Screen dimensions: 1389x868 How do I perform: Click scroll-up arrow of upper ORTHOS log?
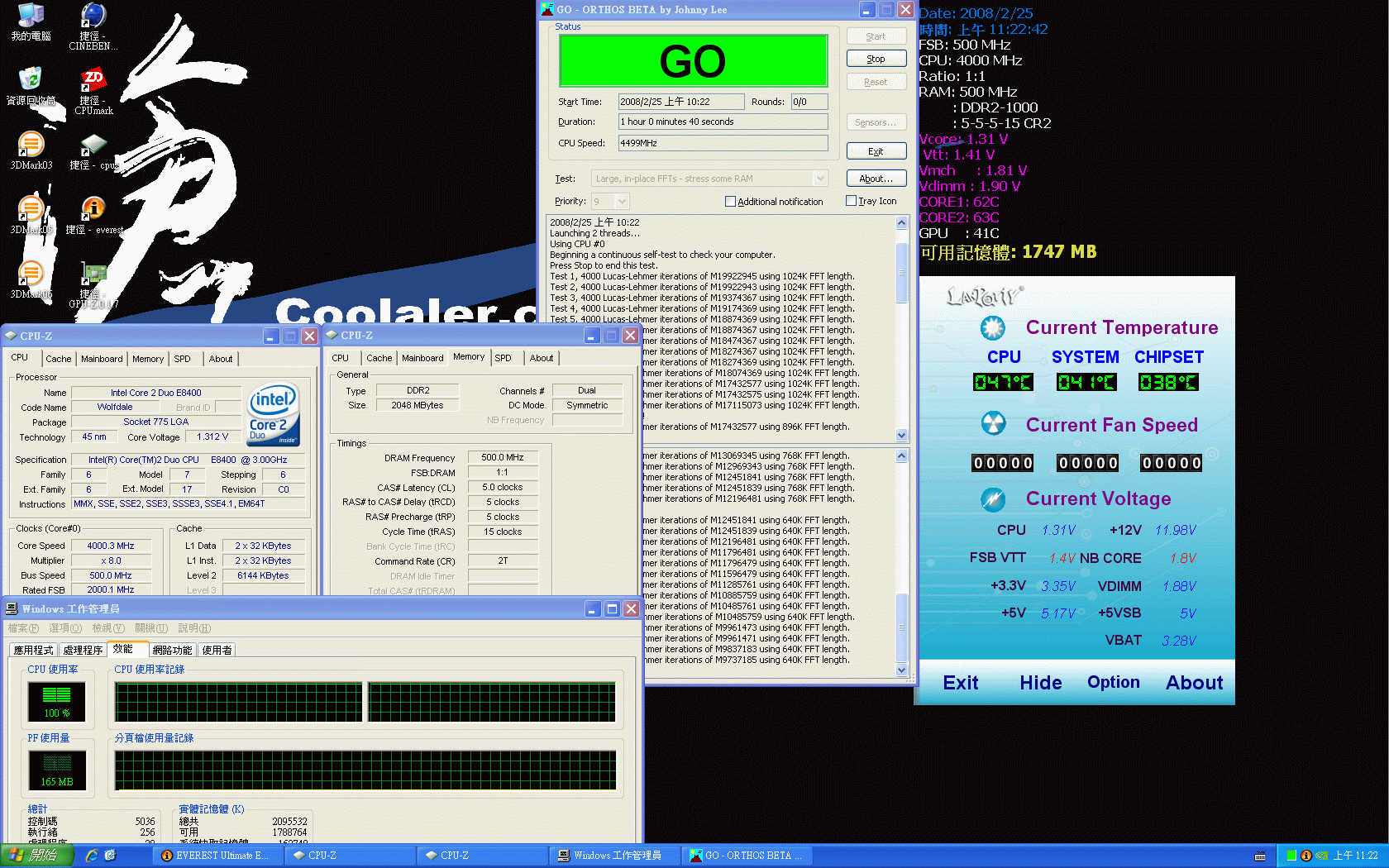click(x=902, y=222)
